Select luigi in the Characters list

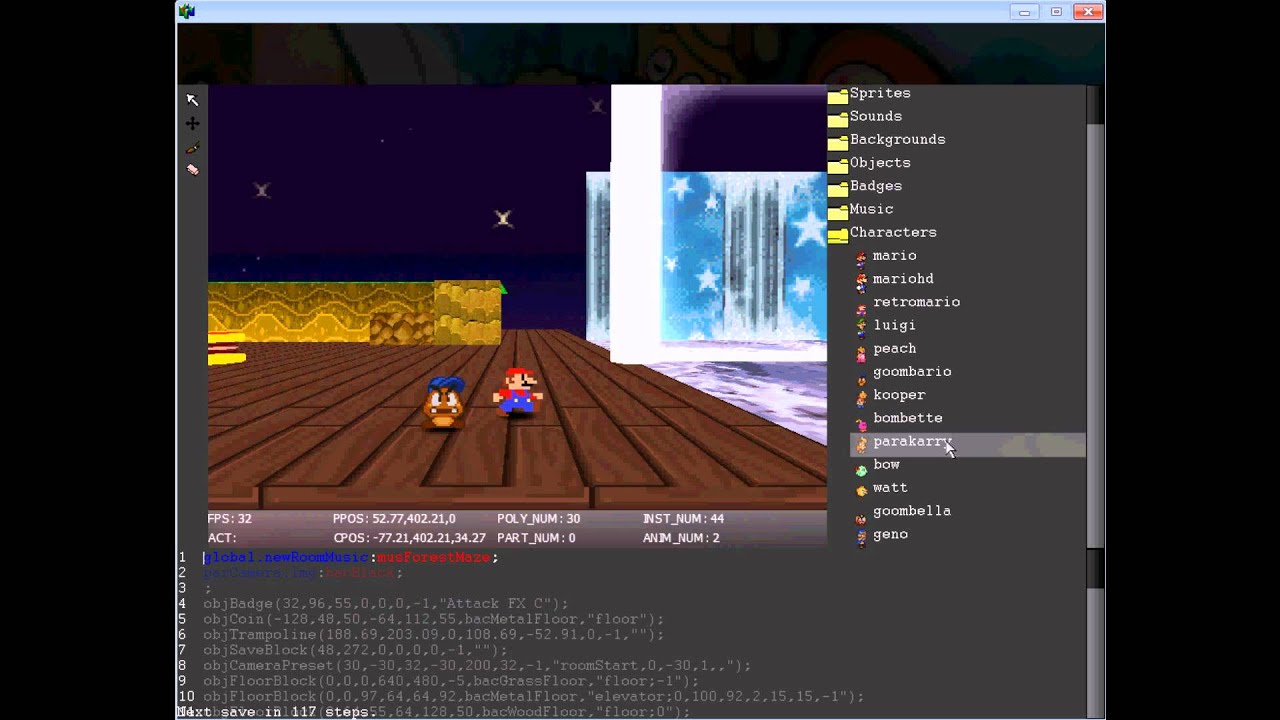(894, 325)
